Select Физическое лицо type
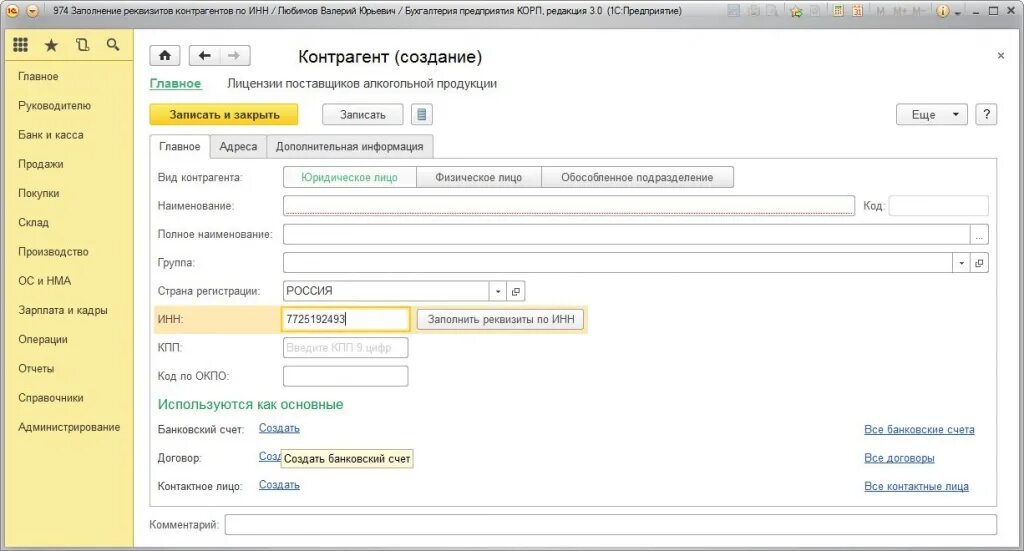This screenshot has width=1024, height=551. 479,177
